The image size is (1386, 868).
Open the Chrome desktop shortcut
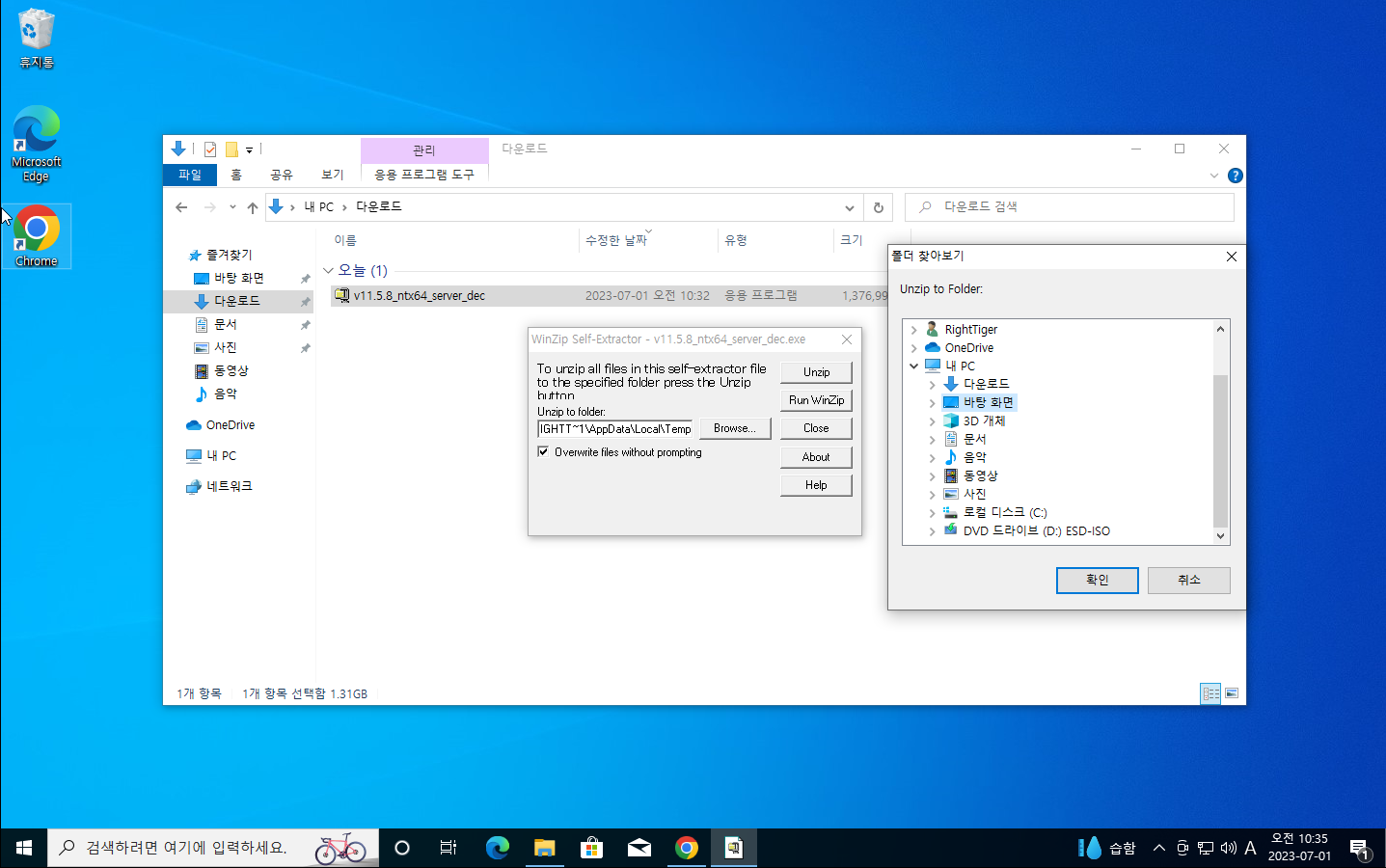(x=37, y=235)
